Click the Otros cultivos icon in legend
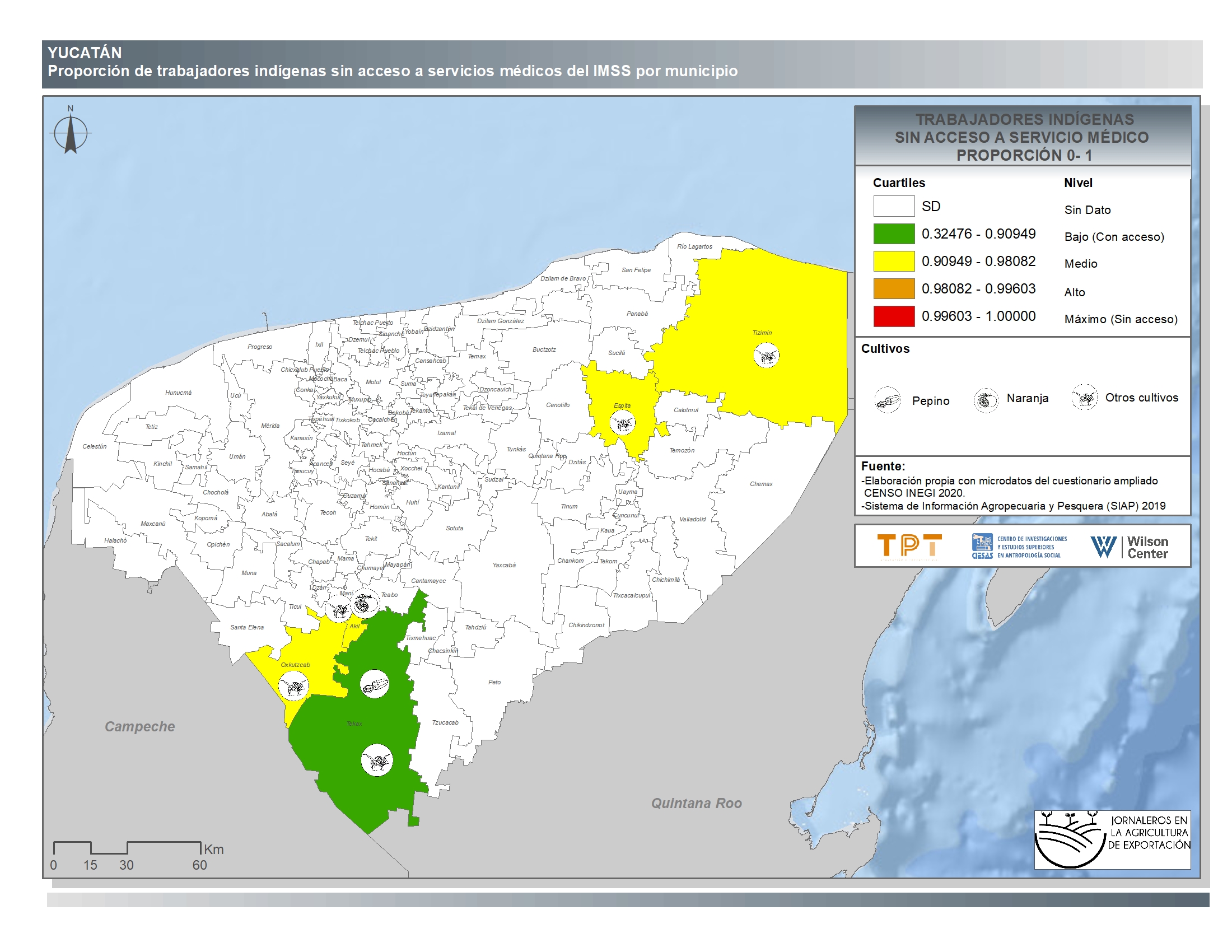 pyautogui.click(x=1084, y=398)
